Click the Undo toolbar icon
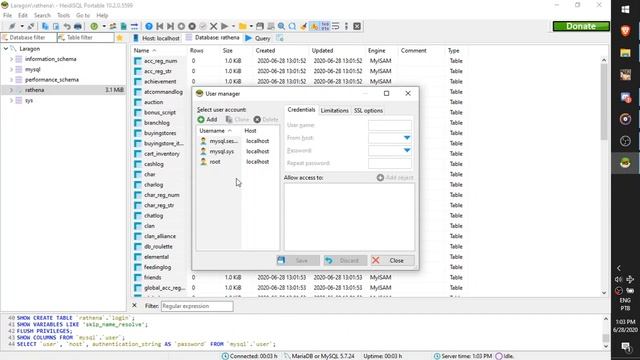 click(x=67, y=27)
